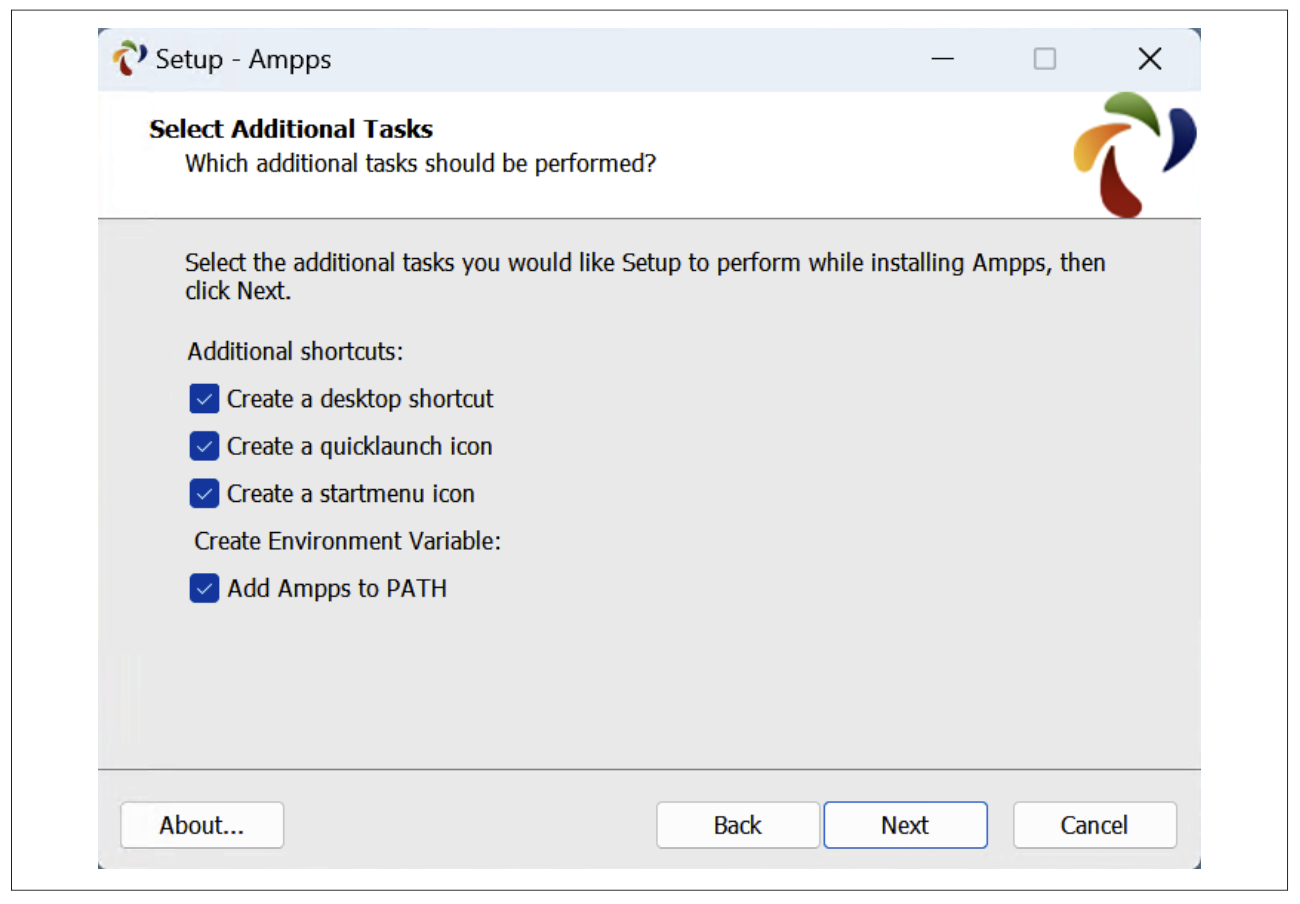
Task: Click the "Setup - Ampps" title bar text
Action: tap(243, 59)
